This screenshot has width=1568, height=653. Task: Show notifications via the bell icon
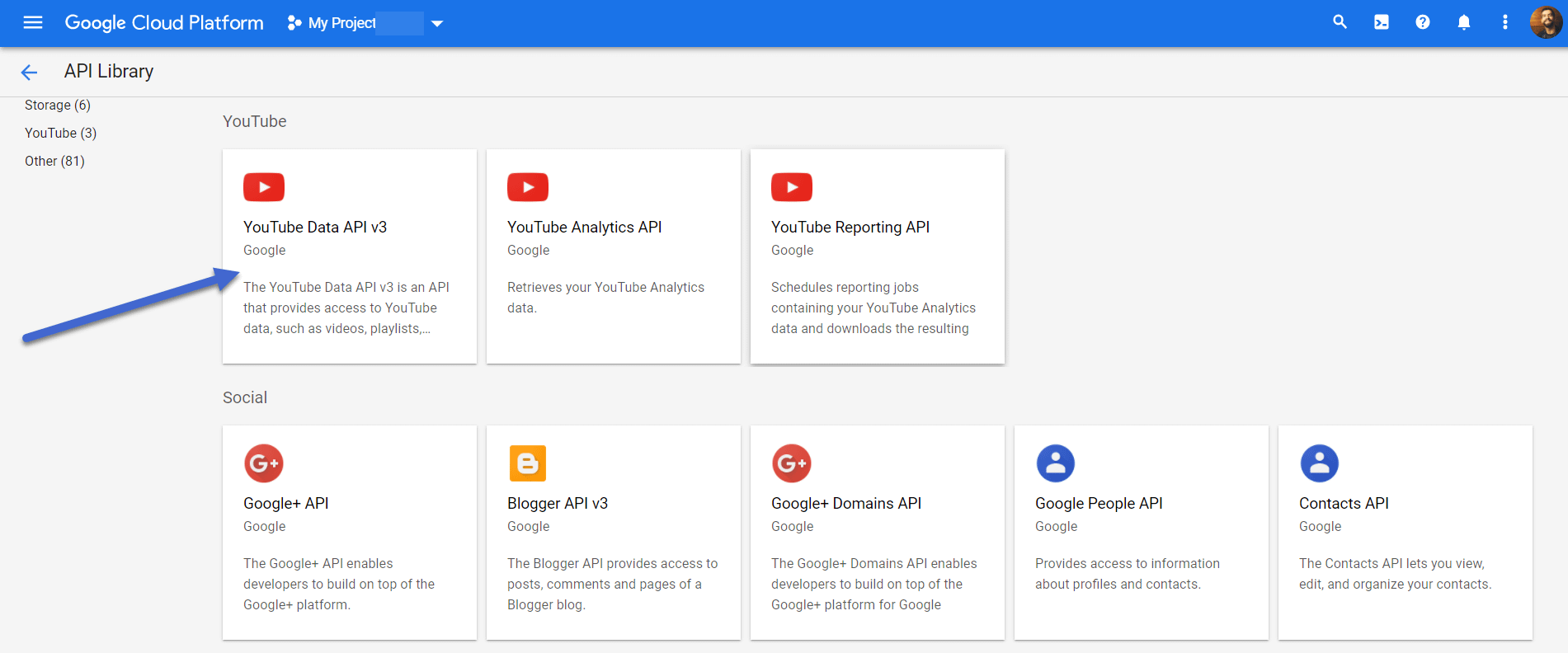[x=1463, y=22]
